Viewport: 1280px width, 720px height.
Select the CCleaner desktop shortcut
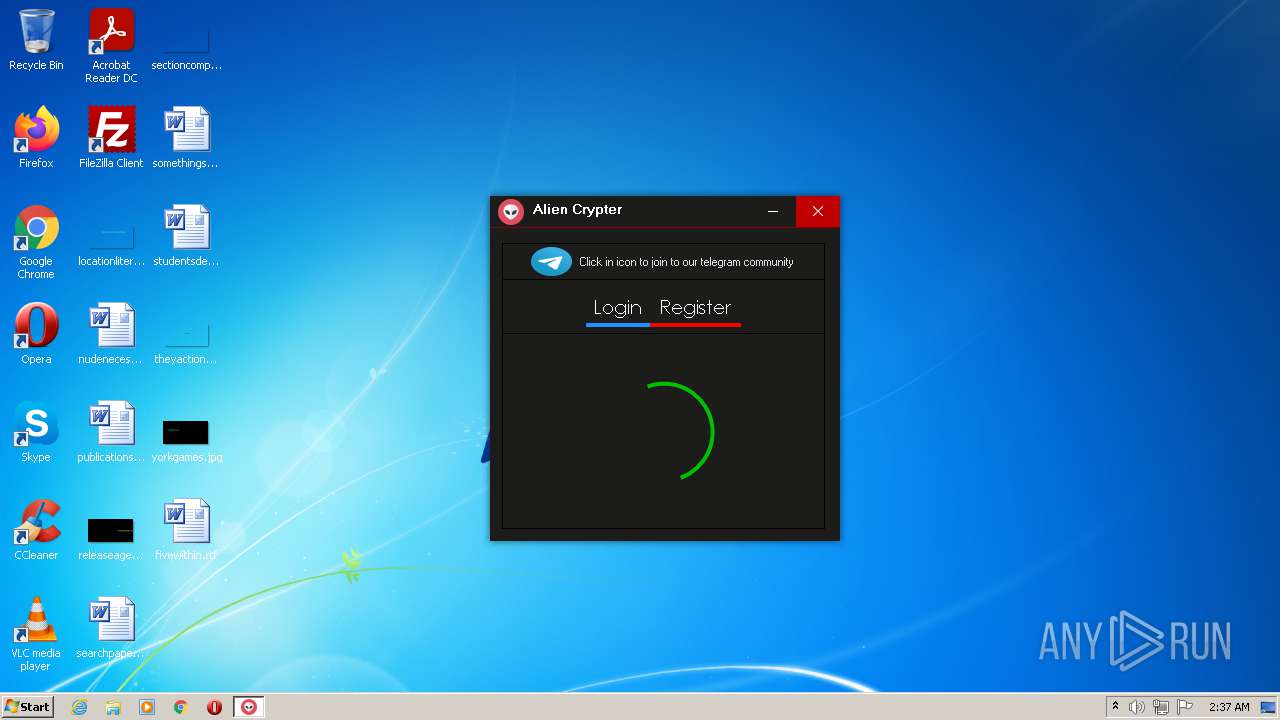pos(36,530)
